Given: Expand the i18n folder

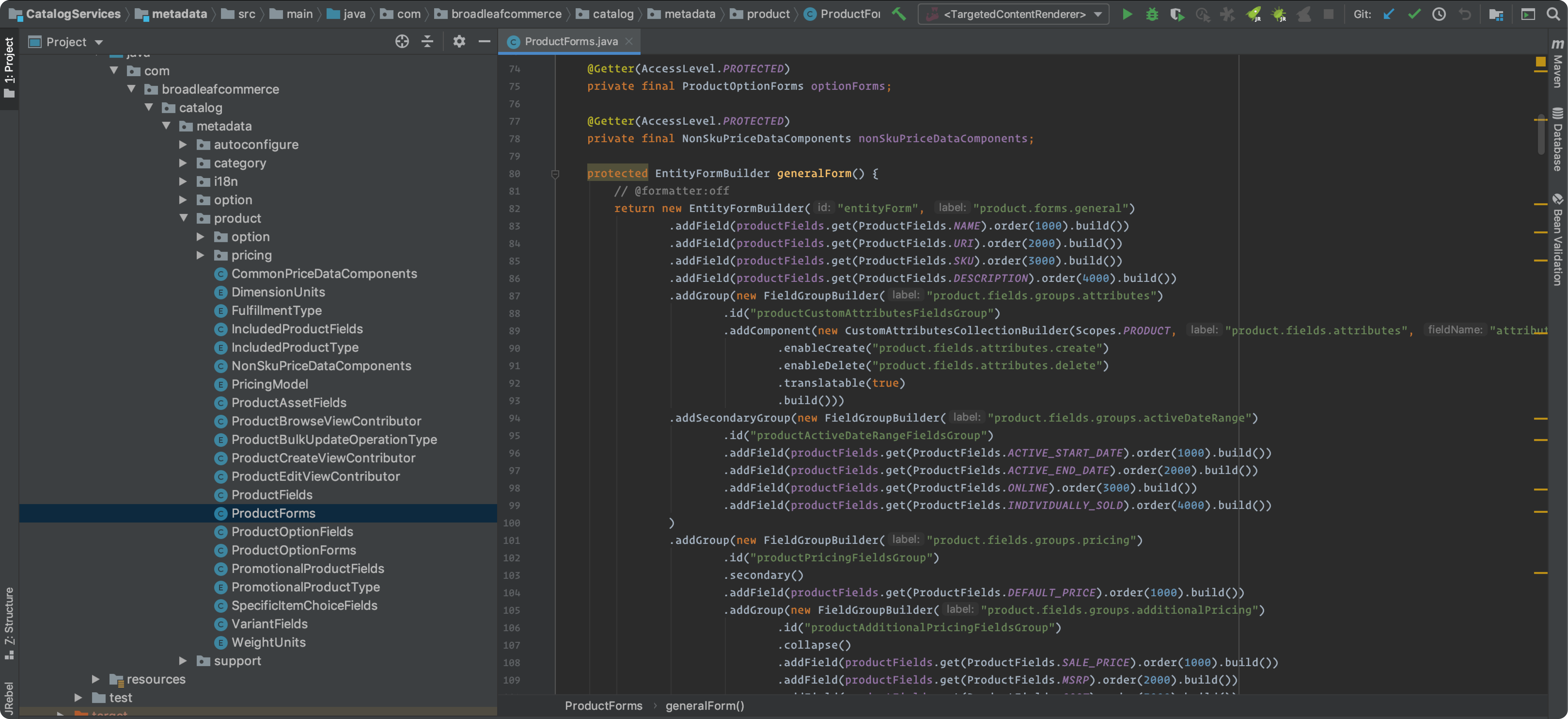Looking at the screenshot, I should (183, 181).
